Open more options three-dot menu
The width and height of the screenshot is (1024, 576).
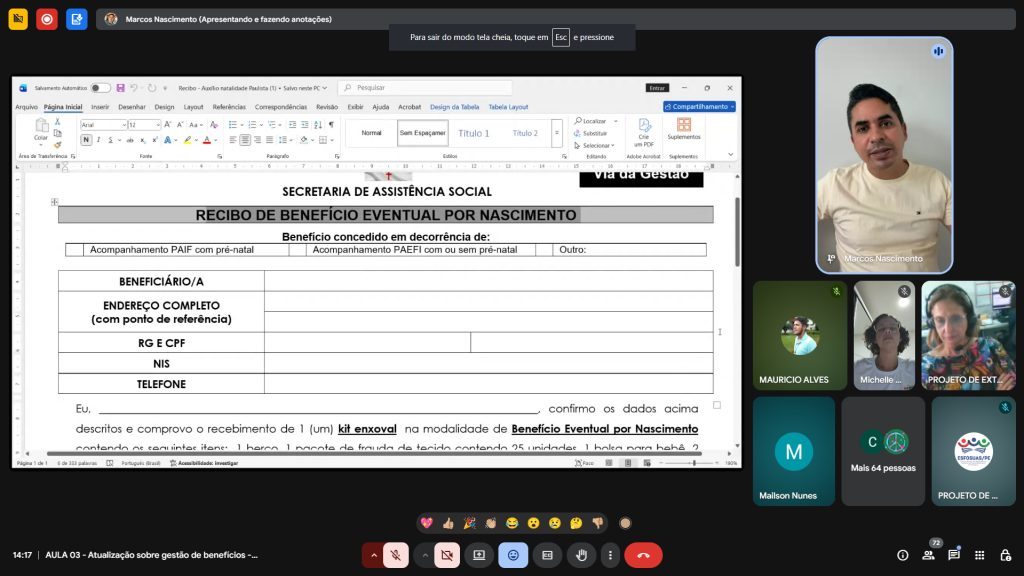point(610,555)
